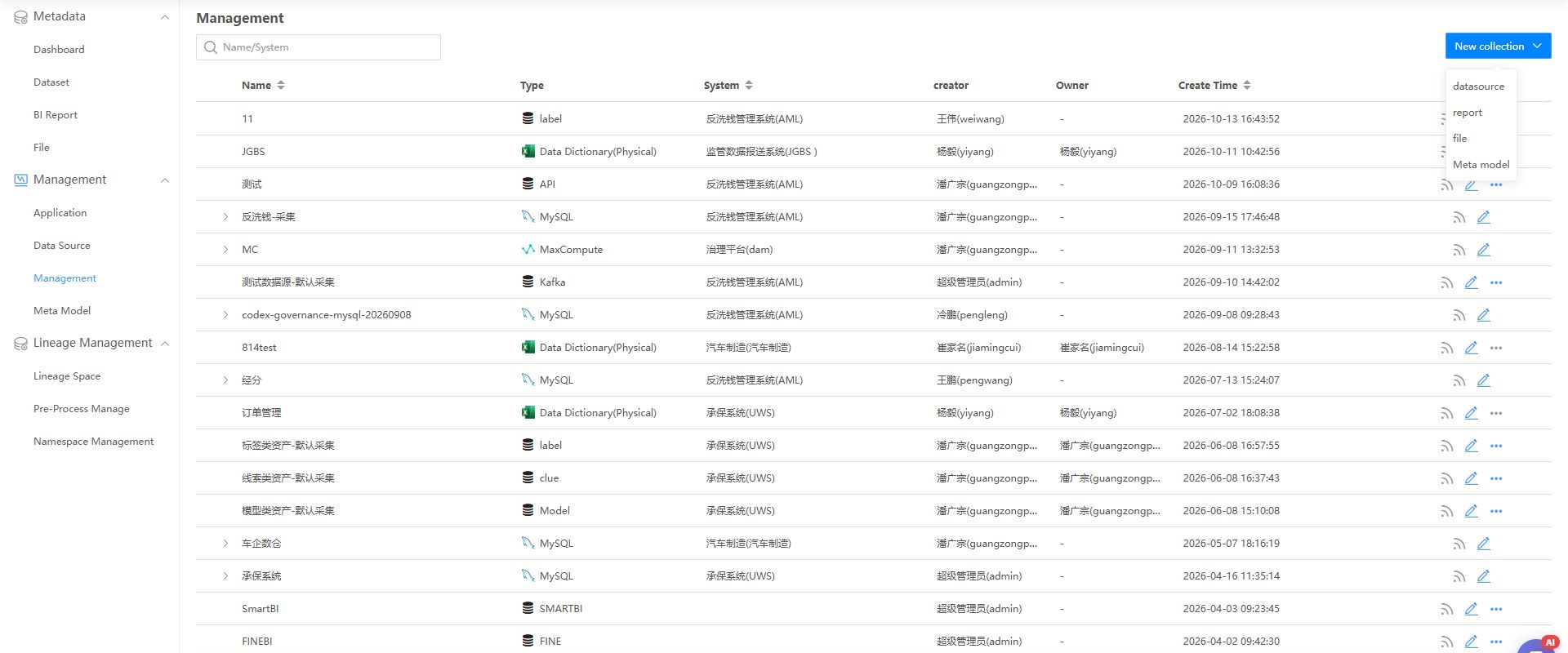Click the New collection button
Image resolution: width=1568 pixels, height=653 pixels.
[x=1498, y=46]
